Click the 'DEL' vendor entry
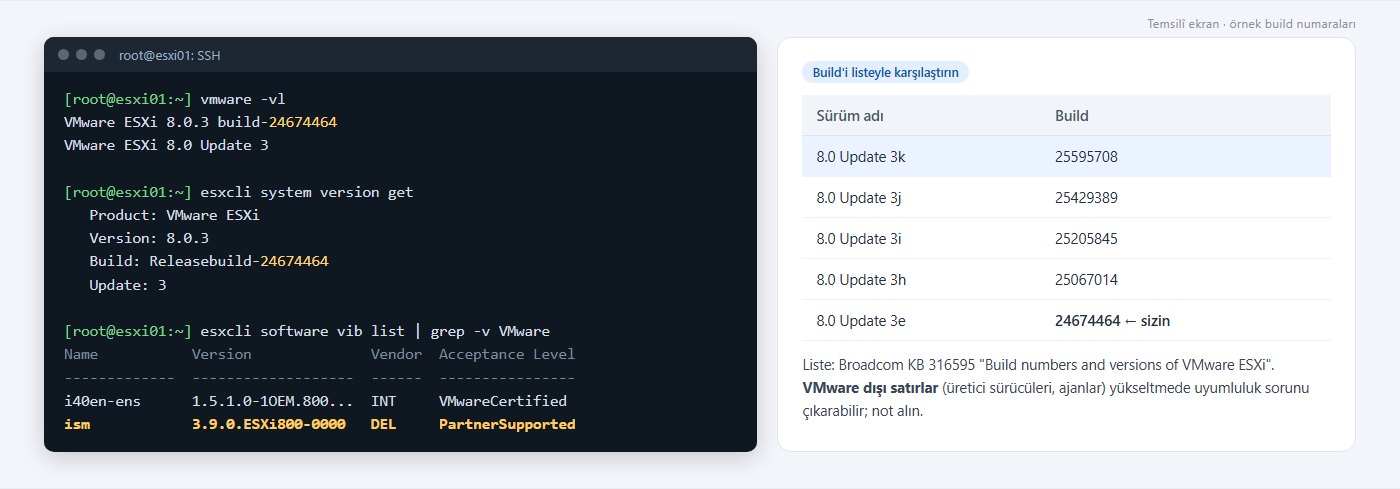The height and width of the screenshot is (489, 1400). (x=384, y=424)
